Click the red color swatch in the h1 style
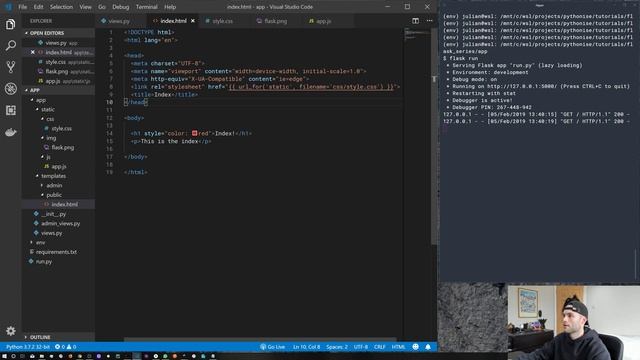This screenshot has height=360, width=640. 194,133
